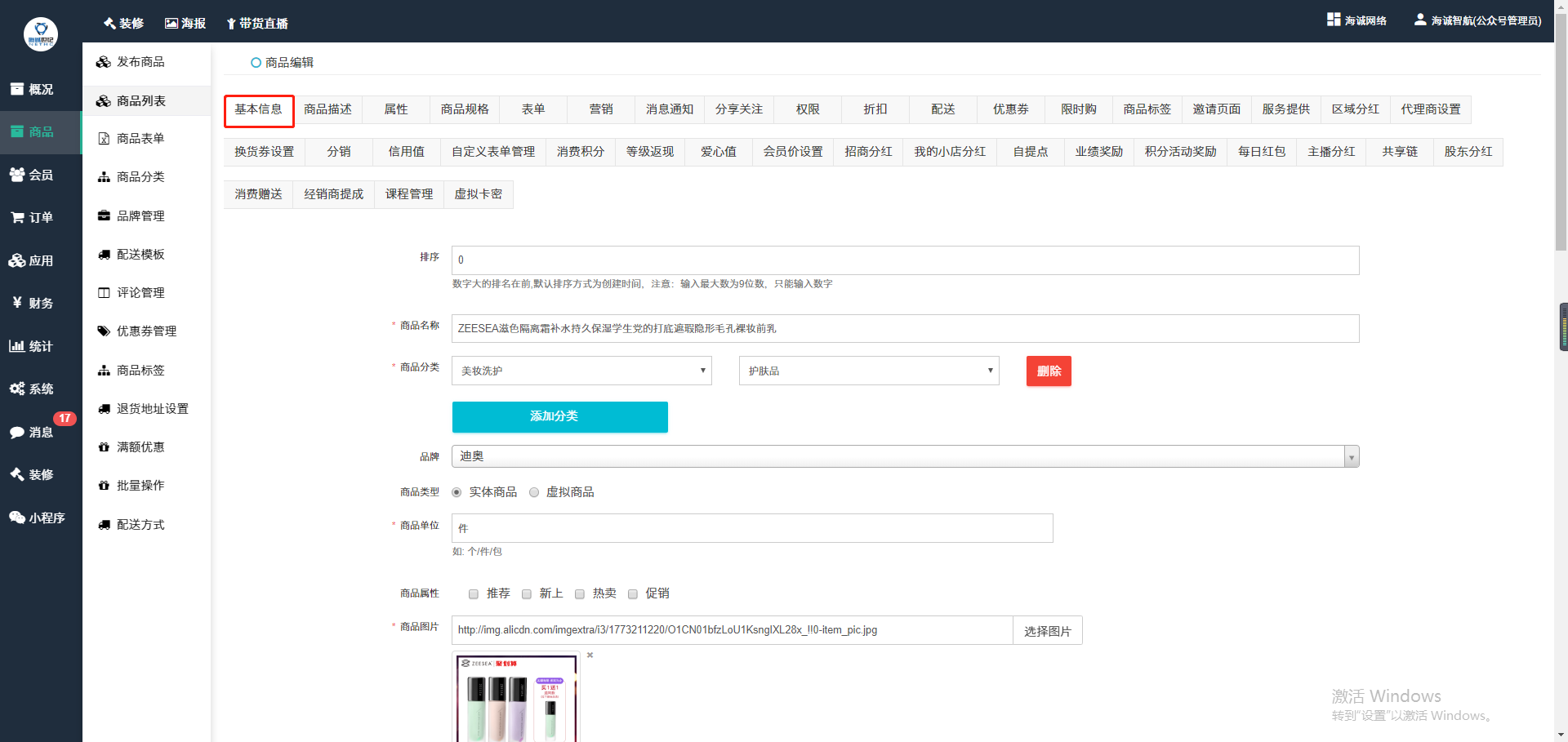Open 带货直播 in the top bar

(257, 23)
